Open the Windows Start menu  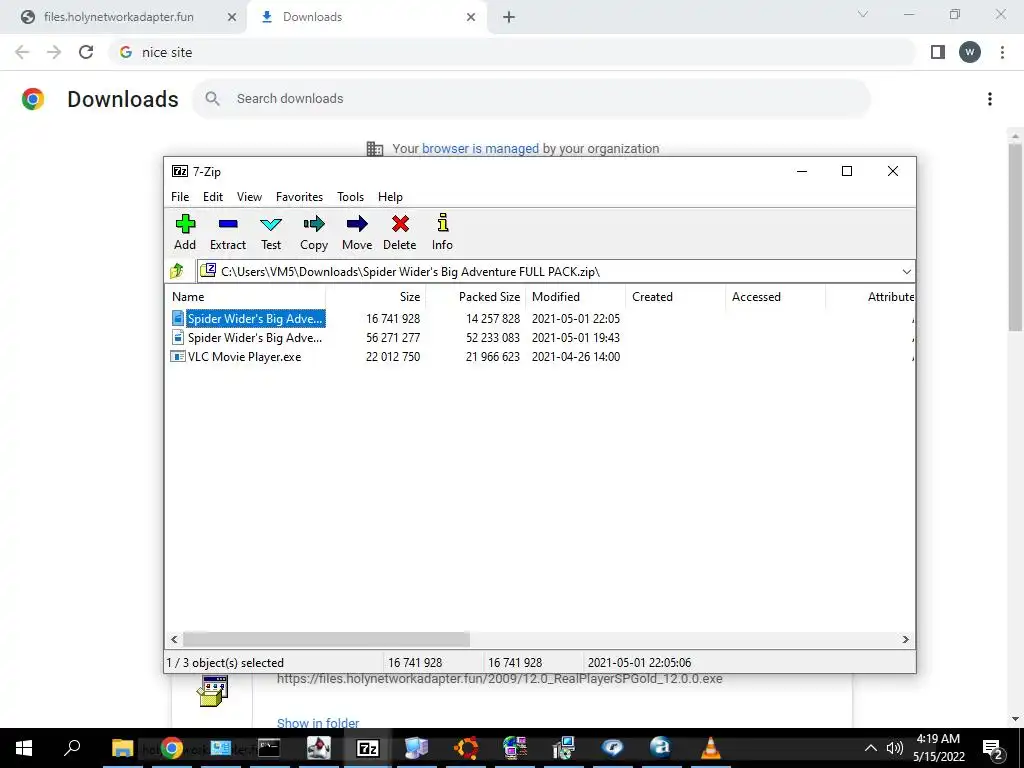click(x=24, y=748)
